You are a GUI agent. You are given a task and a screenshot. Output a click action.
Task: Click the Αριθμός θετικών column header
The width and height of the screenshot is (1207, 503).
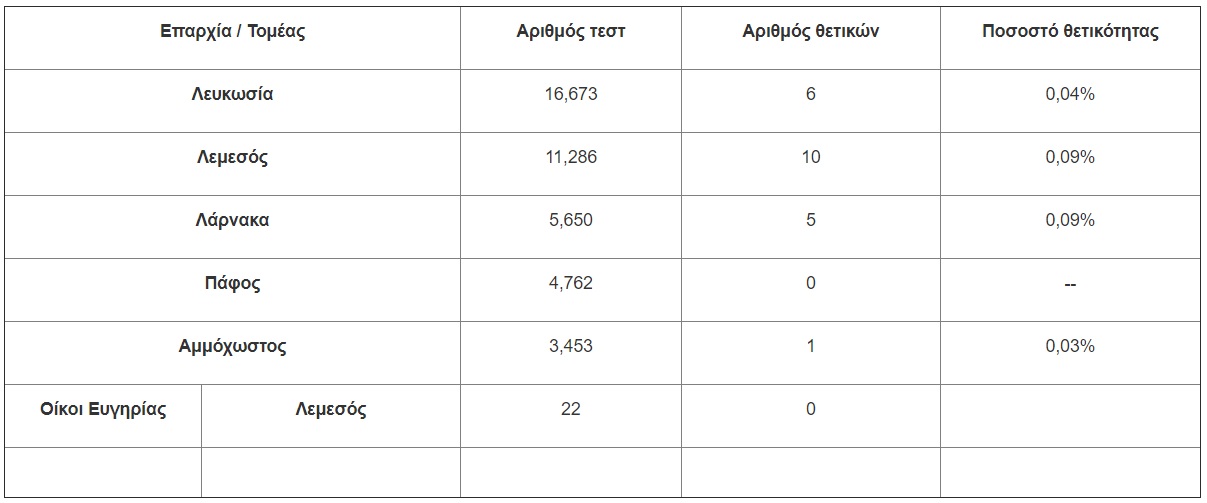coord(810,32)
